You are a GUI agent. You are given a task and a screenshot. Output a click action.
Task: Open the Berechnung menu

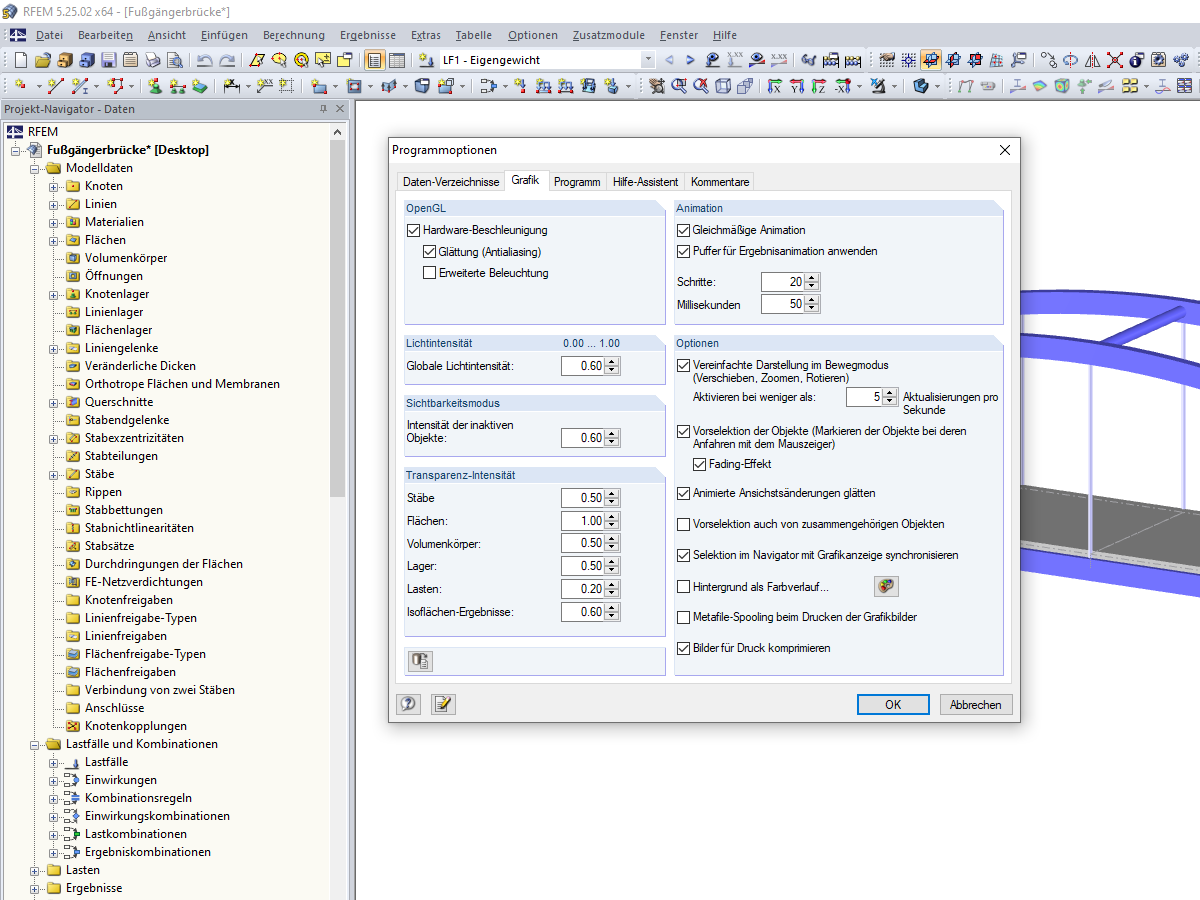(294, 35)
